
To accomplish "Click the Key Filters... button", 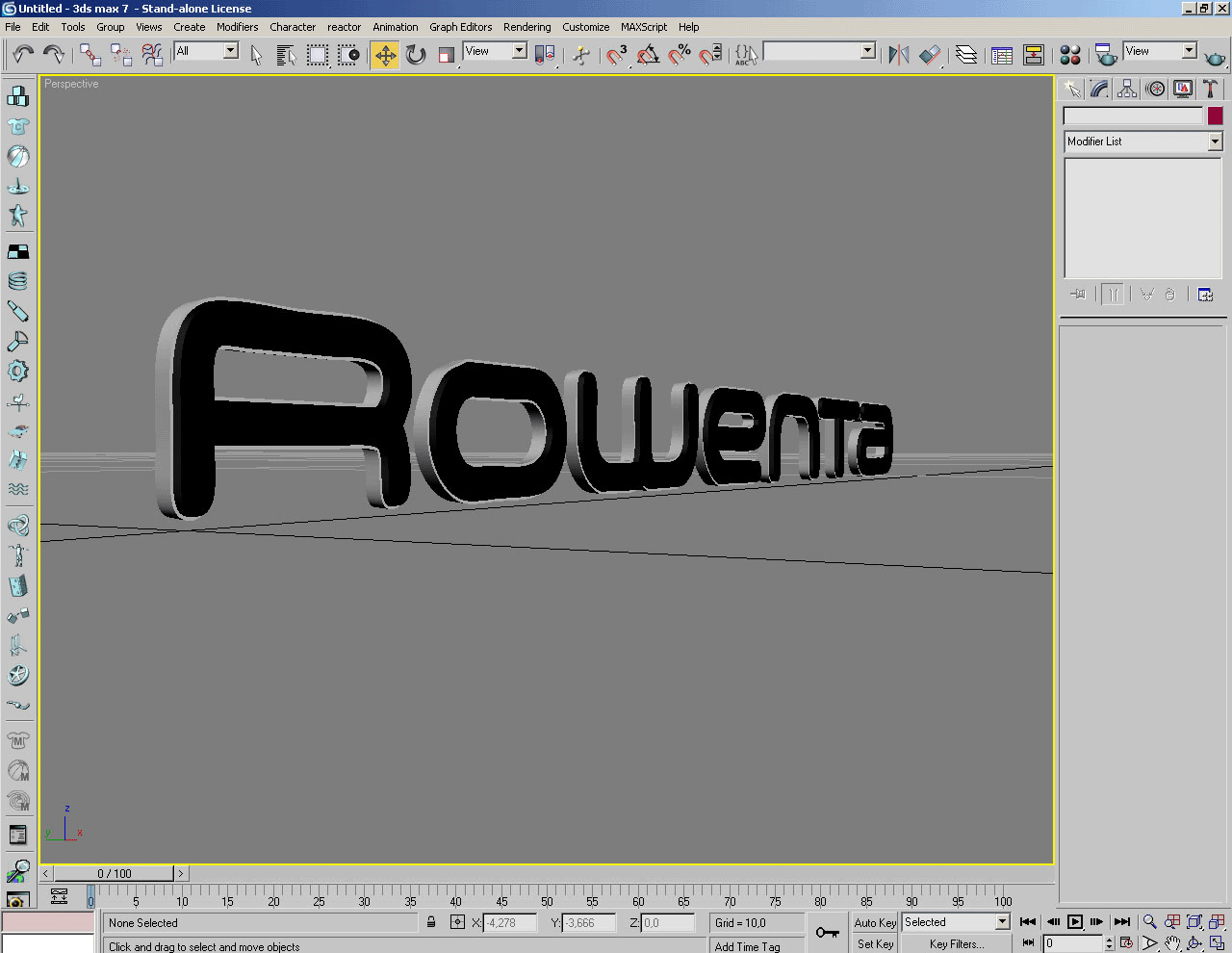I will point(956,944).
